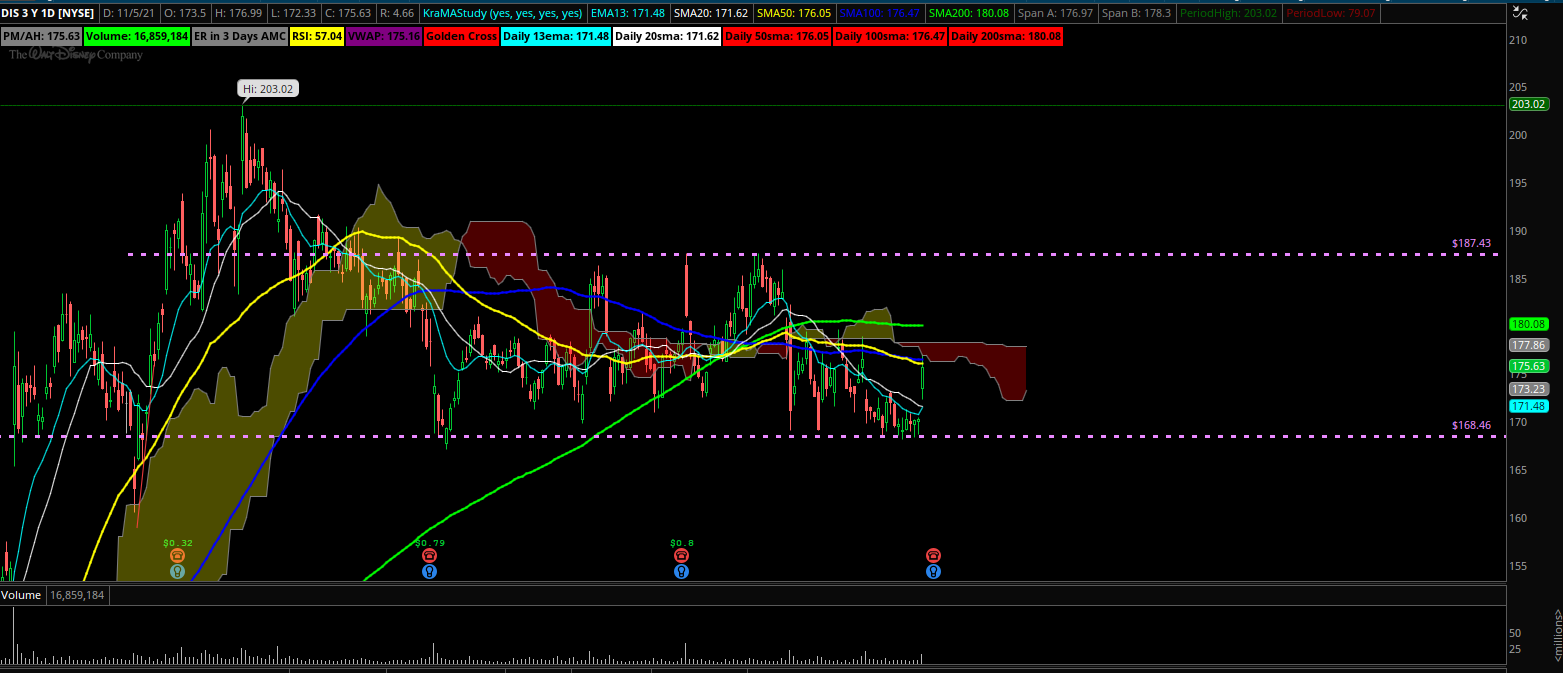Click the SMA200: 180.08 header value

point(969,13)
